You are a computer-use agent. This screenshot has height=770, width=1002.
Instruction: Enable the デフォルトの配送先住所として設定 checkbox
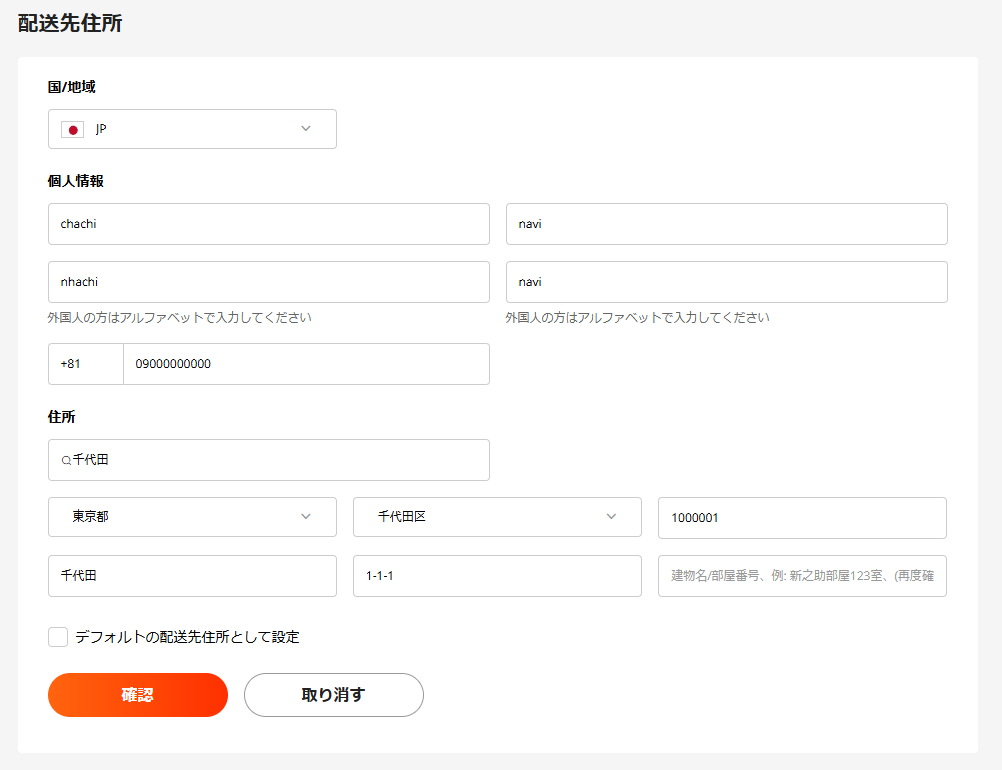pyautogui.click(x=58, y=637)
